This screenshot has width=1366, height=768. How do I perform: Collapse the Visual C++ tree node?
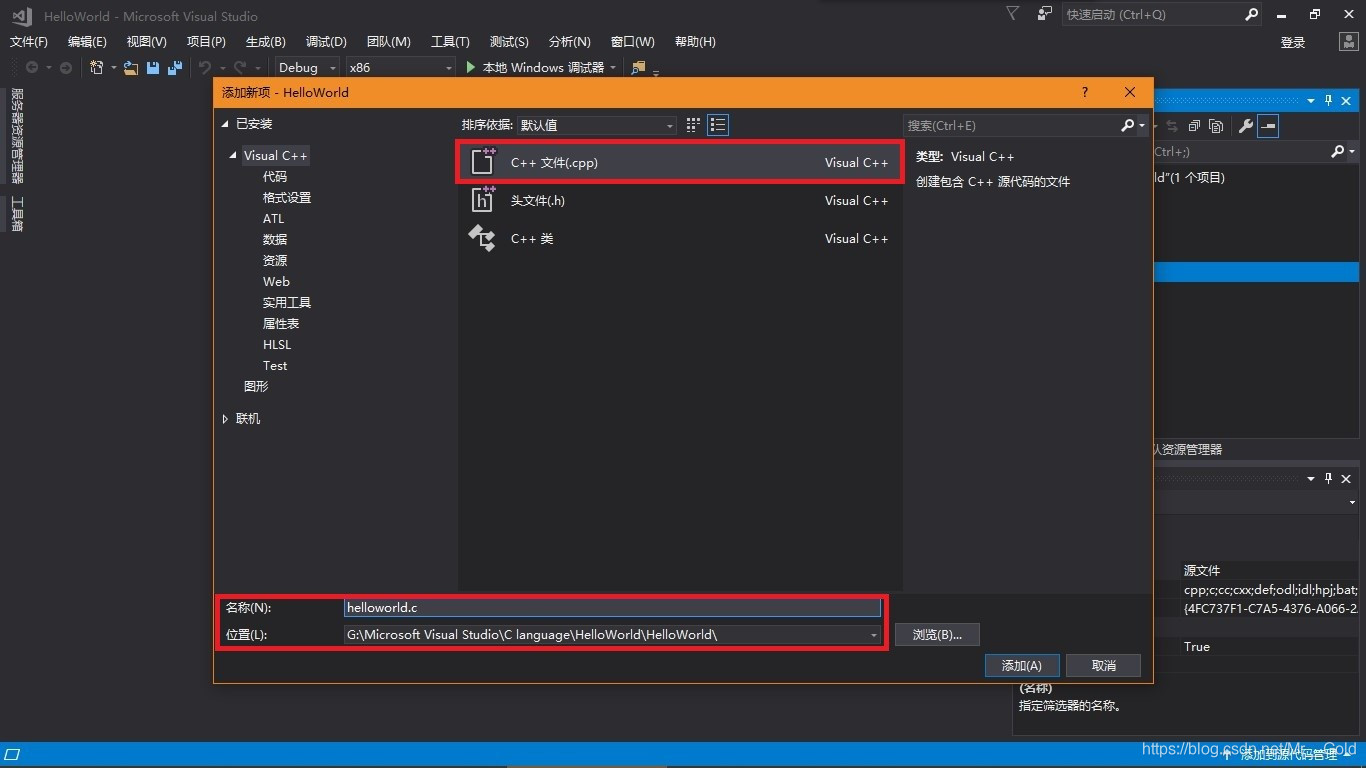pos(233,155)
